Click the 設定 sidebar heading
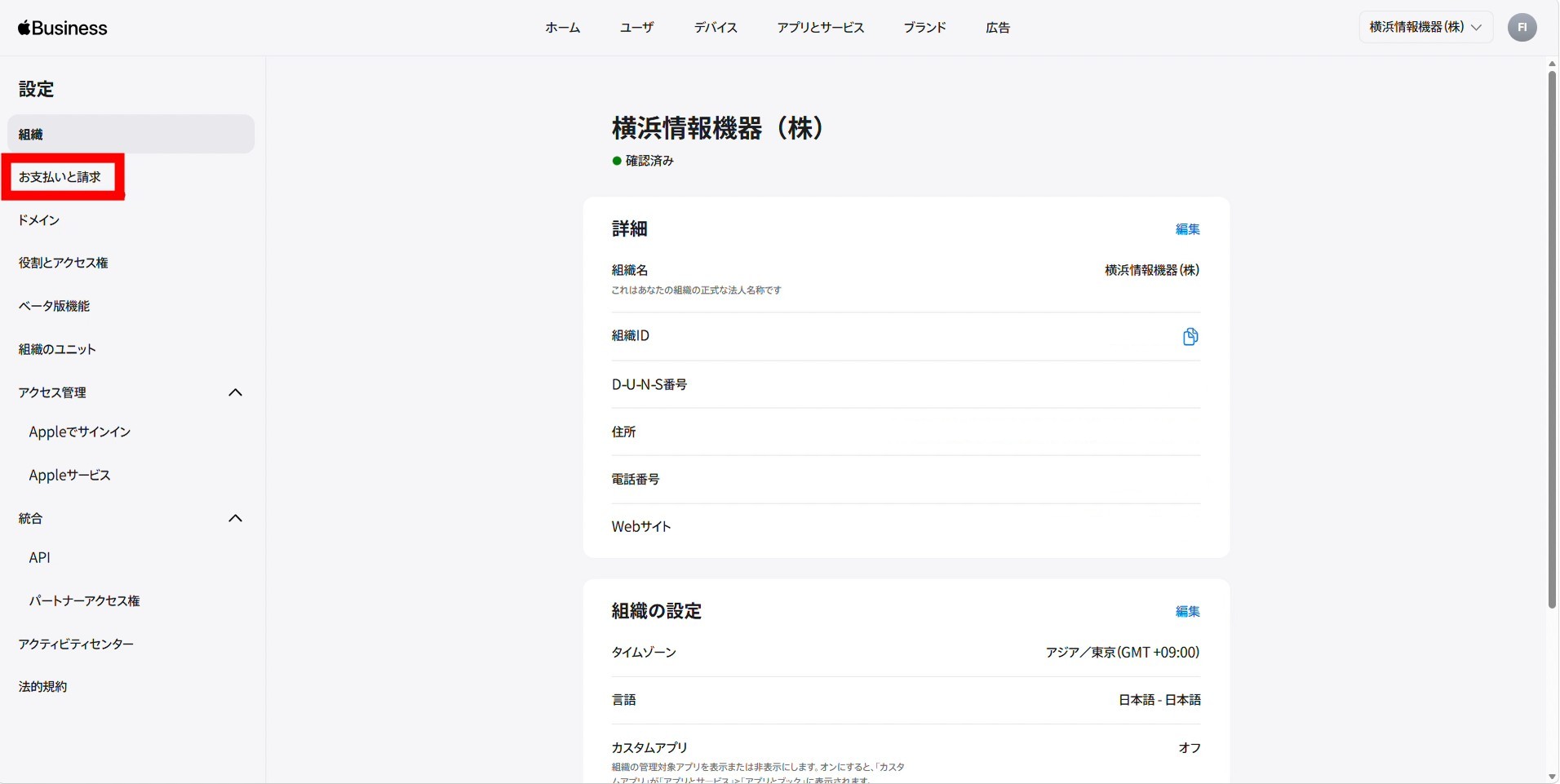Viewport: 1560px width, 784px height. pos(36,89)
